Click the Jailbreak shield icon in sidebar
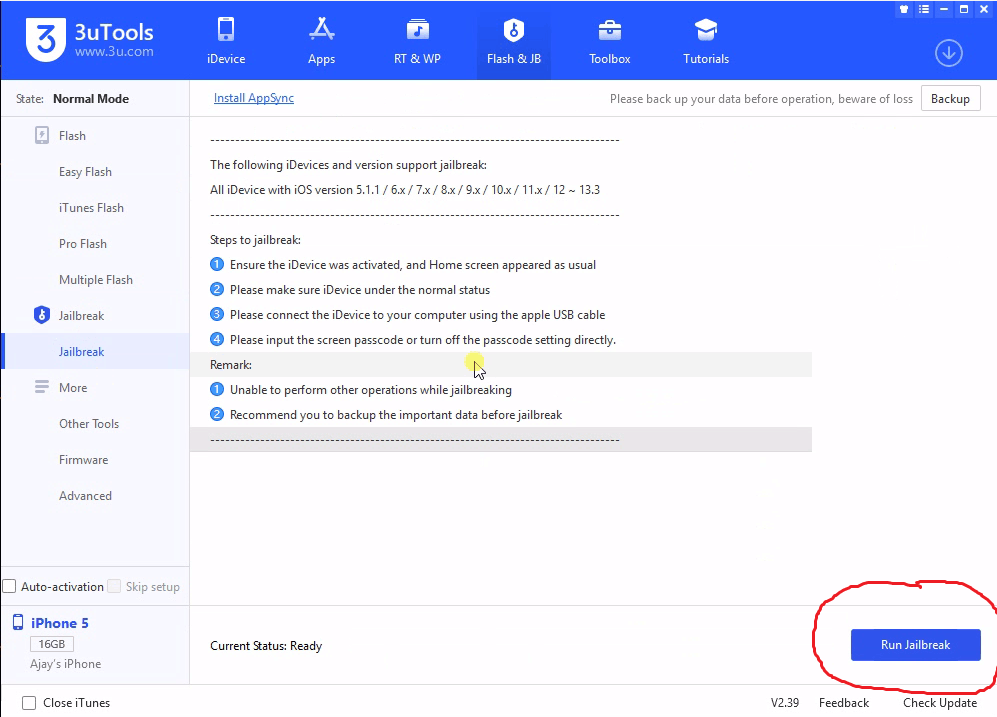This screenshot has height=717, width=997. 42,315
